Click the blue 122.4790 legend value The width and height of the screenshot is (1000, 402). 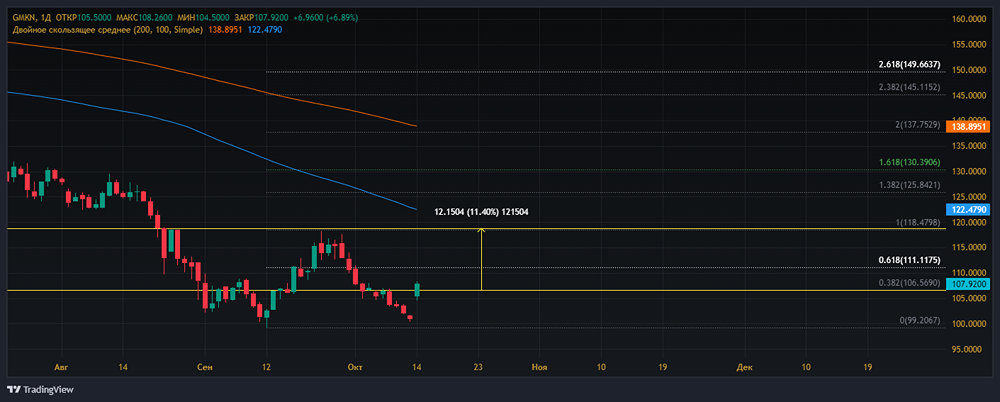265,30
